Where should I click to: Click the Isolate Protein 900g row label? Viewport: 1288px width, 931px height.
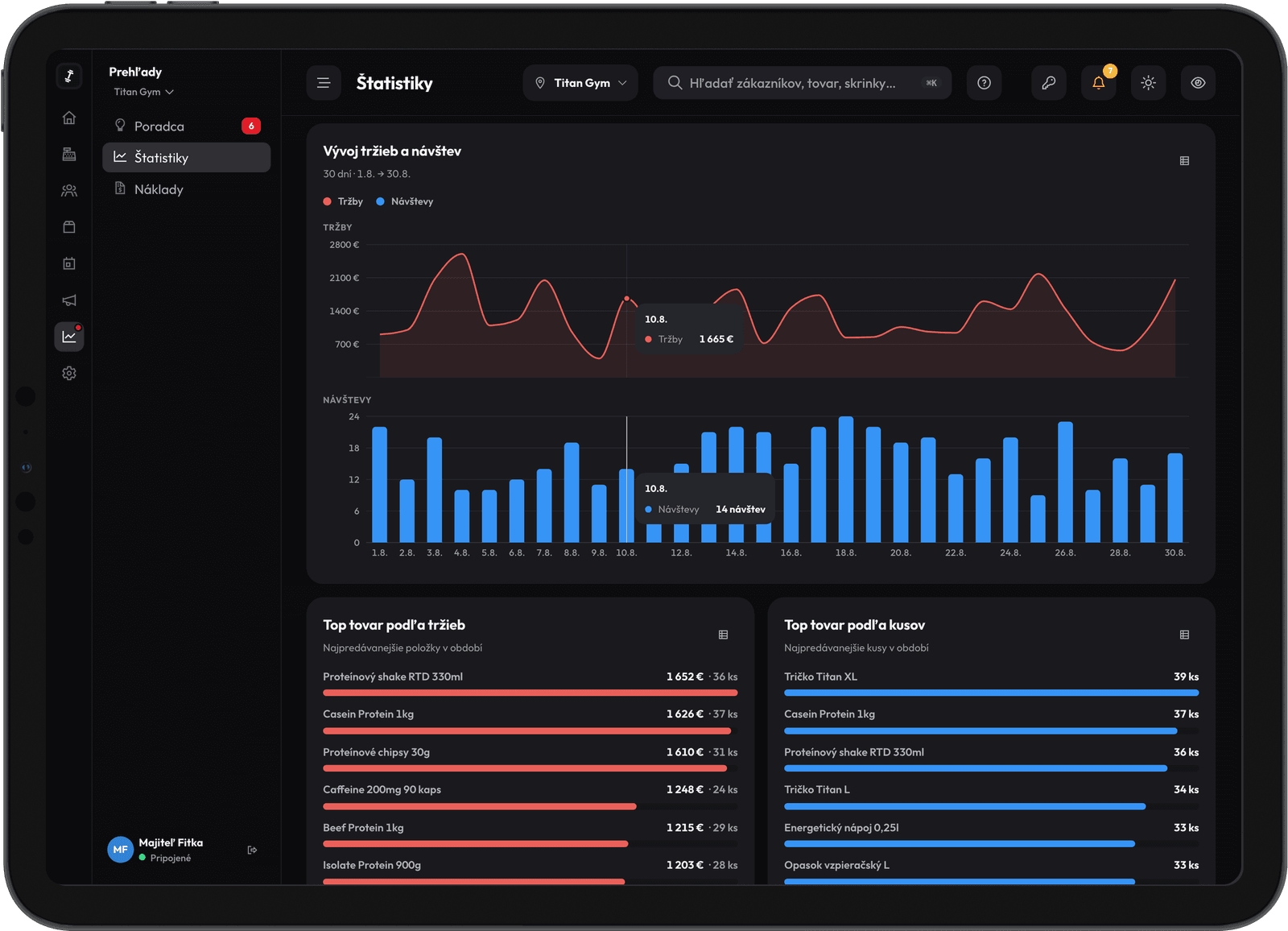tap(372, 865)
